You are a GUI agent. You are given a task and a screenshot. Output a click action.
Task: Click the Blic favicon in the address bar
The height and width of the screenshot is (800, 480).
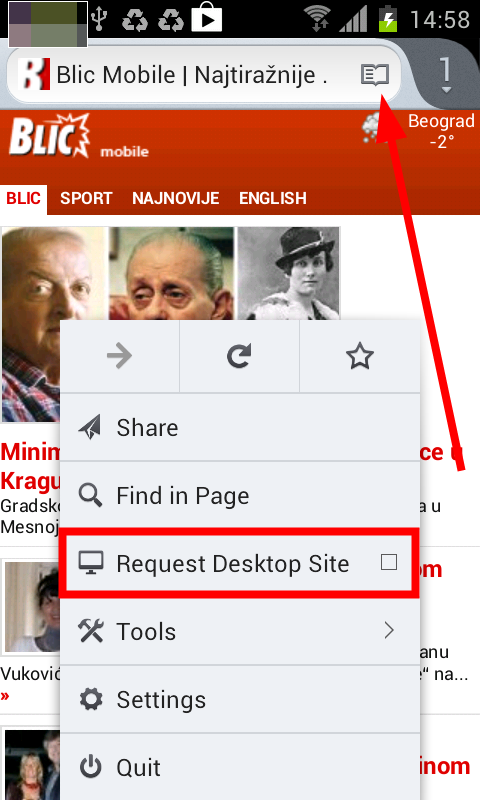[x=34, y=74]
